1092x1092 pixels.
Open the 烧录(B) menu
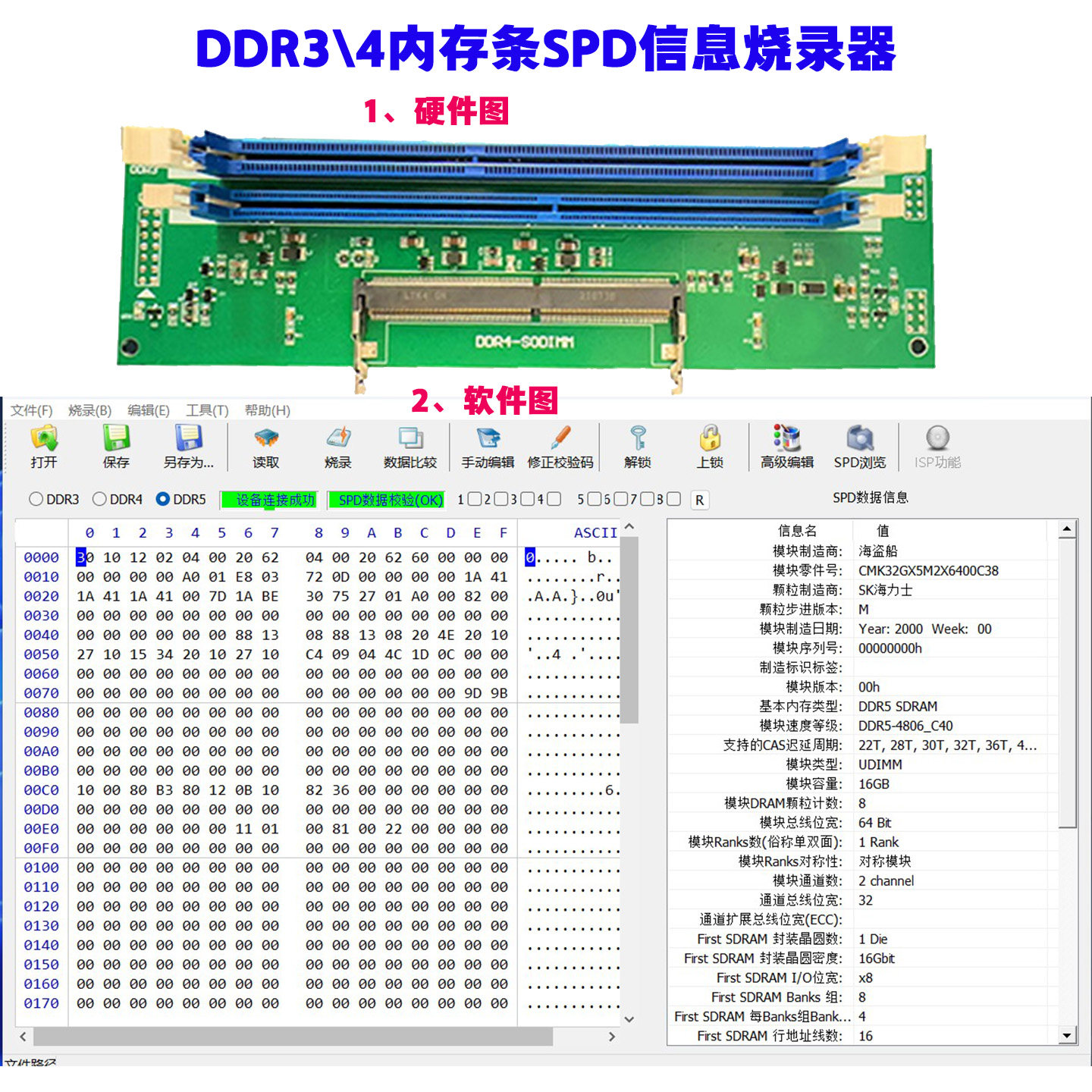(x=89, y=410)
